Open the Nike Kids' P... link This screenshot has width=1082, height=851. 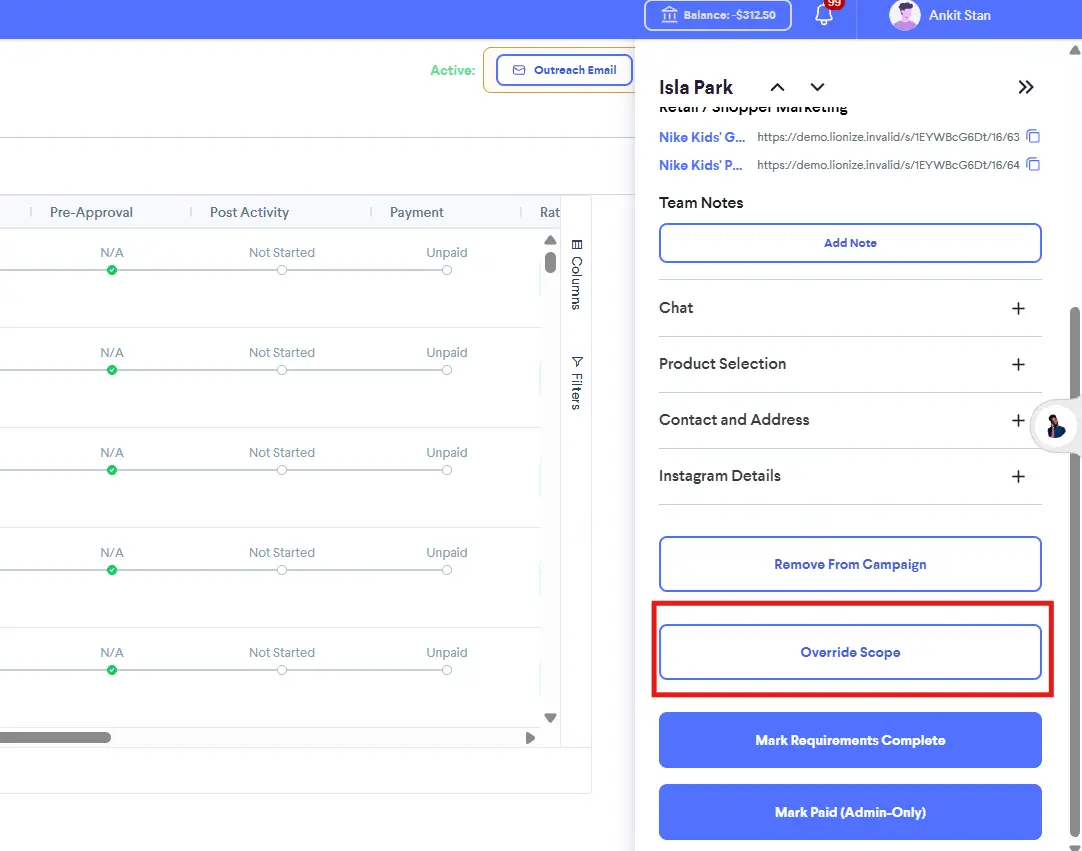click(700, 165)
